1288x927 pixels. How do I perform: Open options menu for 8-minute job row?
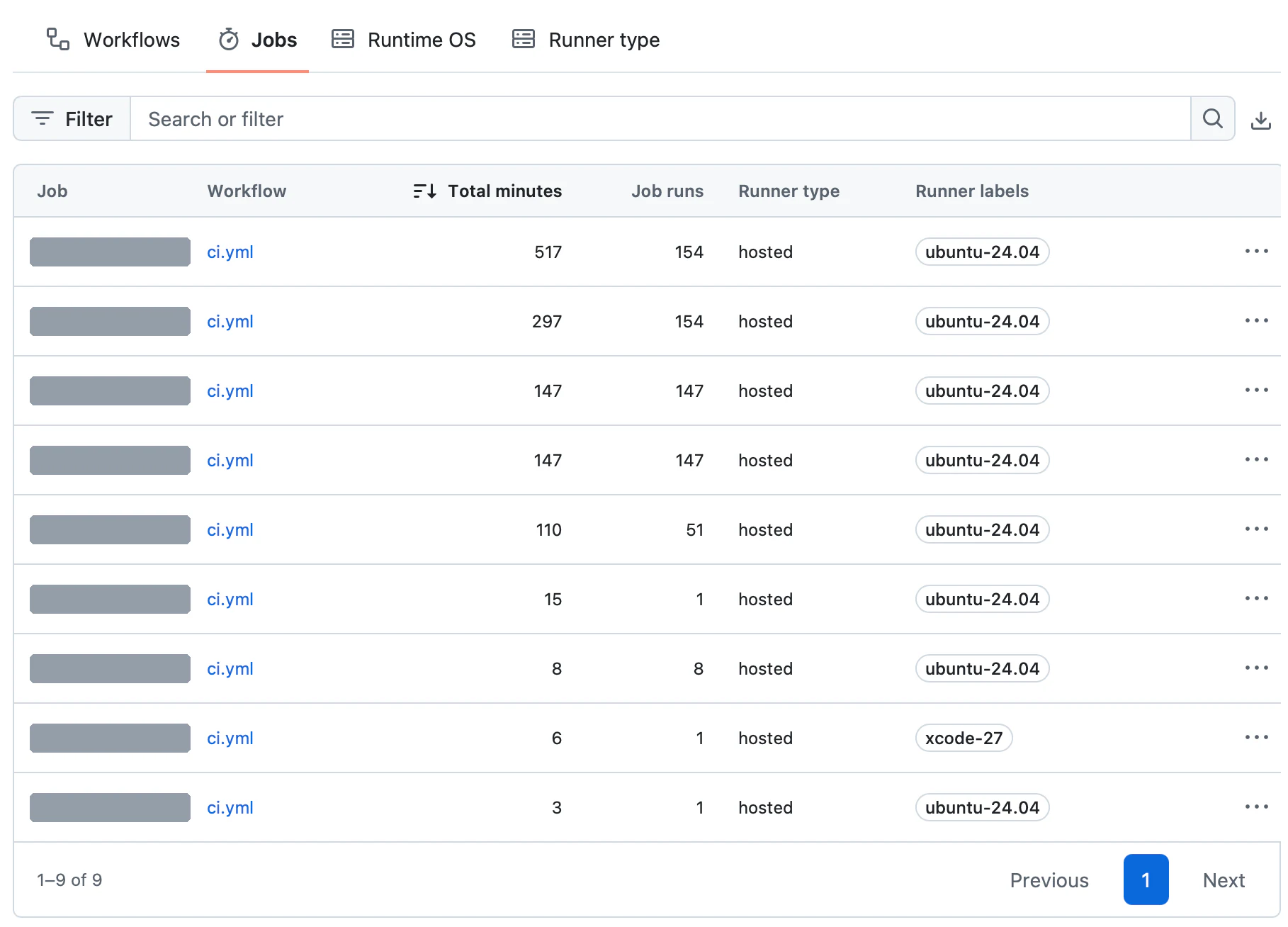point(1256,668)
